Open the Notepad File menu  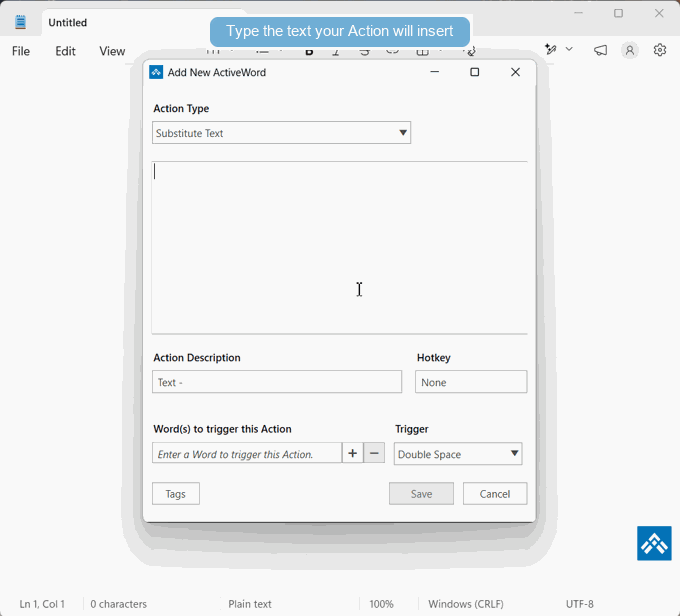pos(21,51)
